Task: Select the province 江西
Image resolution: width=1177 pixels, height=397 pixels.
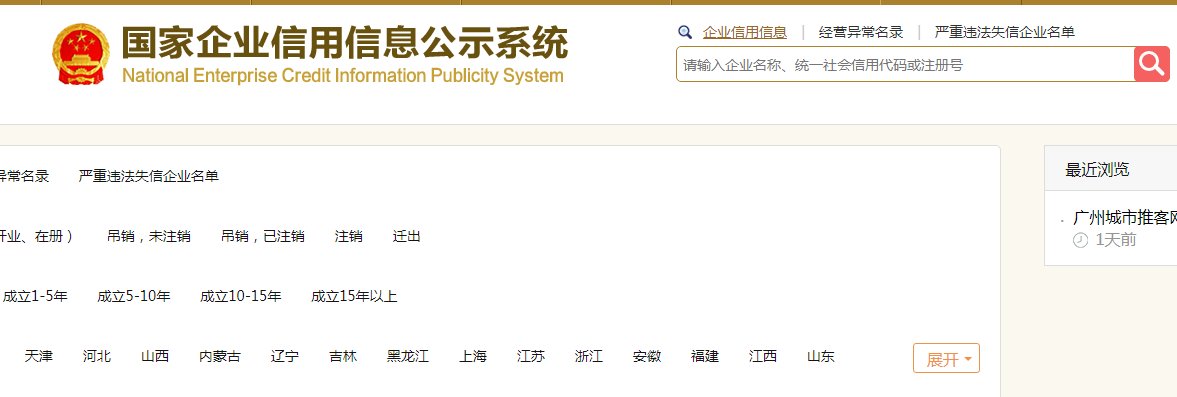Action: (x=763, y=356)
